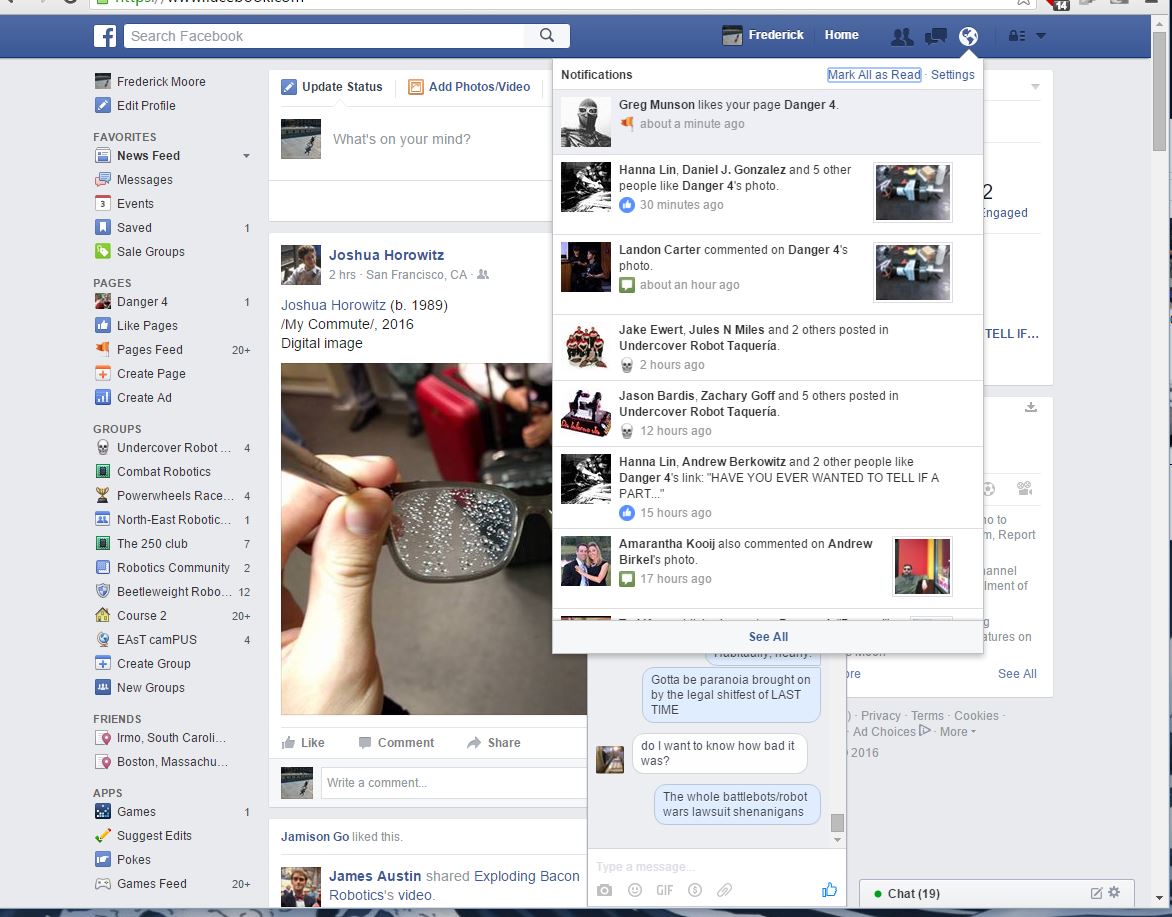Image resolution: width=1172 pixels, height=917 pixels.
Task: Switch to Add Photos/Video tab
Action: 470,87
